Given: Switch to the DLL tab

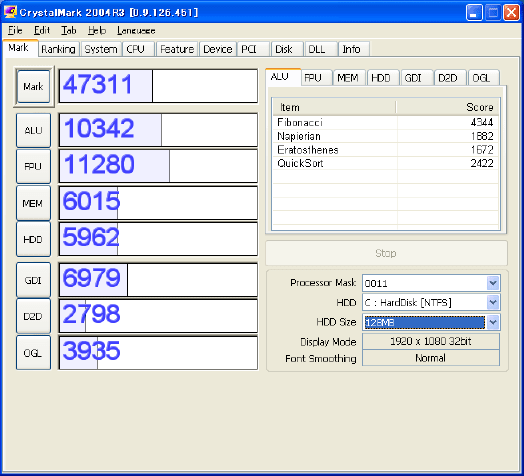Looking at the screenshot, I should (x=320, y=49).
